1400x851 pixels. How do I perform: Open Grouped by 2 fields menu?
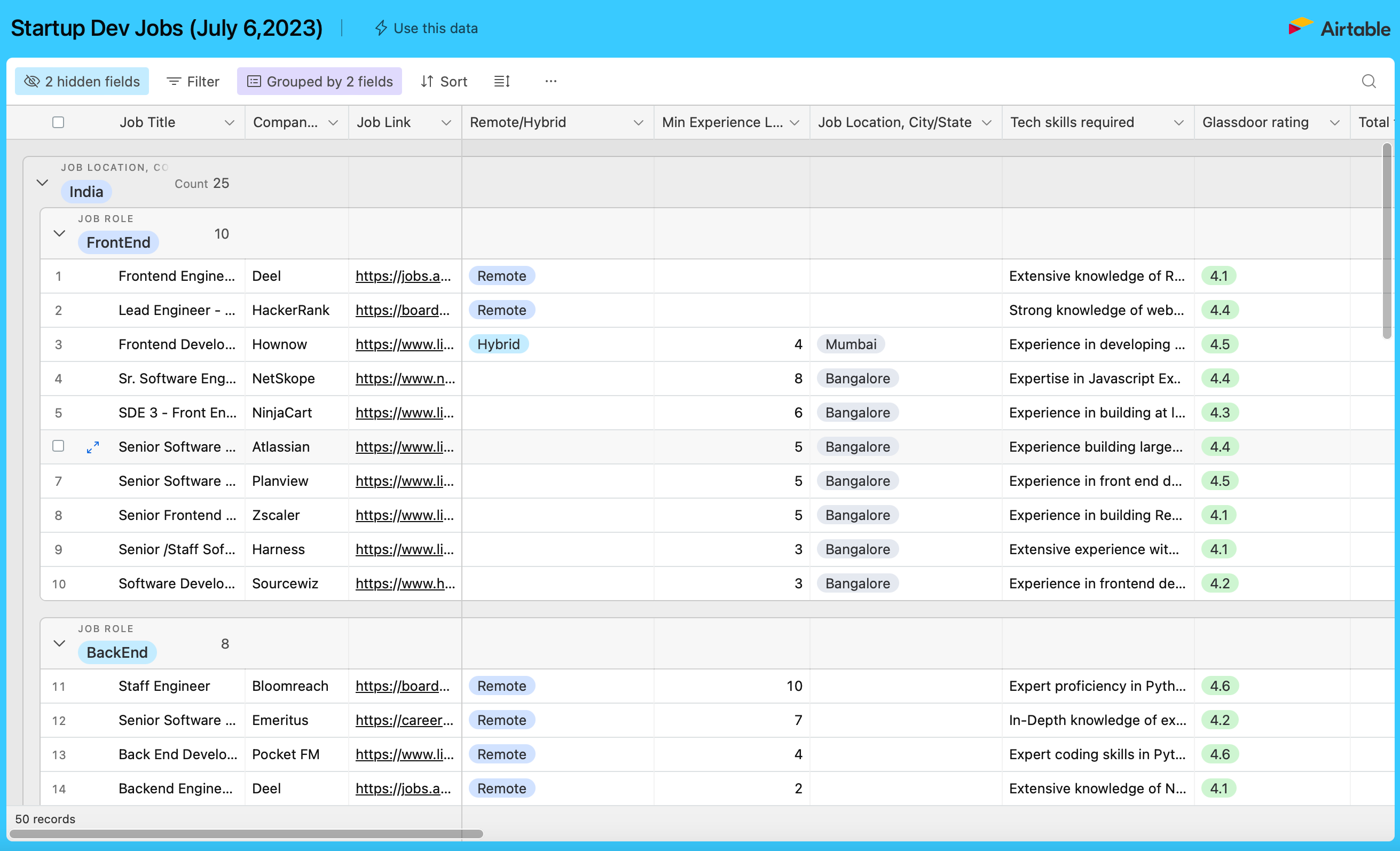coord(319,81)
